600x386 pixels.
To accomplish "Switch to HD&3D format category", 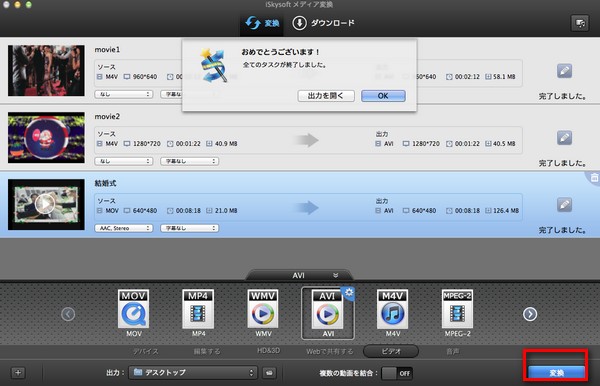I will click(x=268, y=351).
